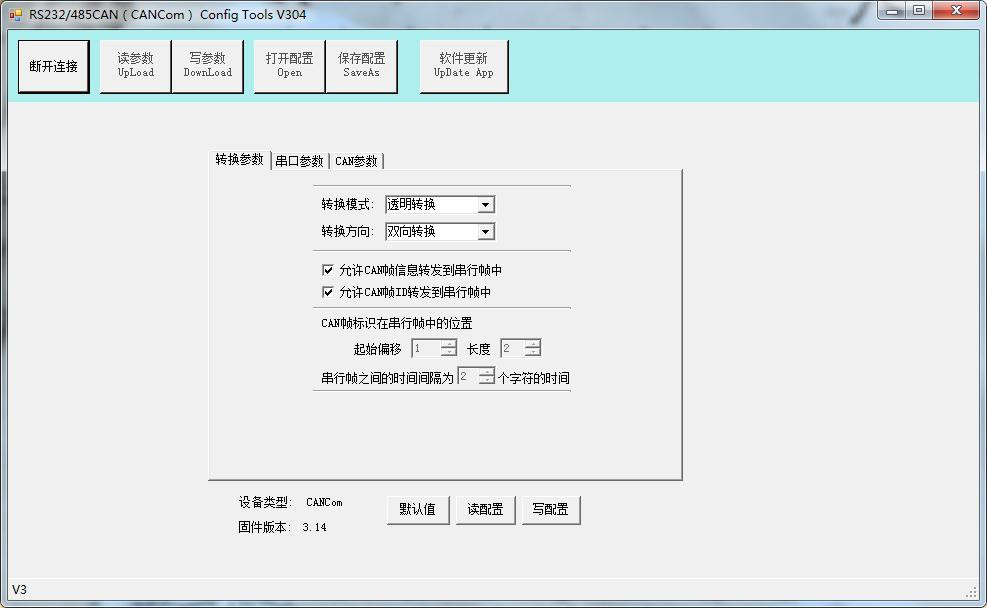The width and height of the screenshot is (987, 608).
Task: Click the 默认值 default values button
Action: [x=418, y=509]
